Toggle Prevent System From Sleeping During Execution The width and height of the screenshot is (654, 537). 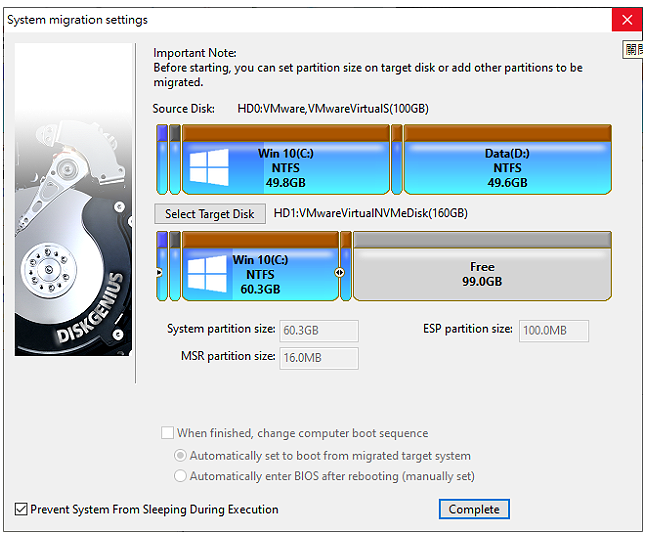tap(146, 509)
